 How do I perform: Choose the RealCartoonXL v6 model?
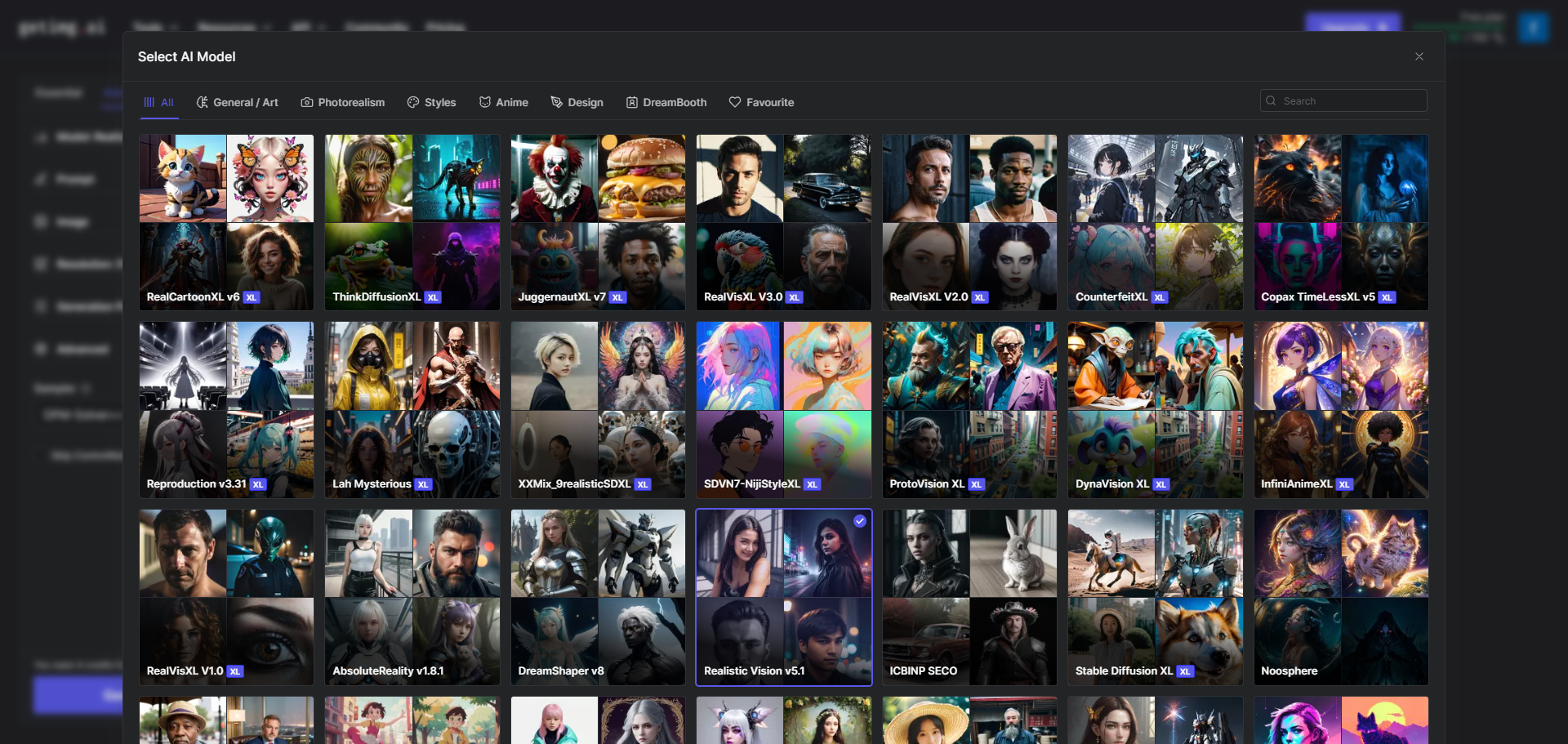coord(226,222)
